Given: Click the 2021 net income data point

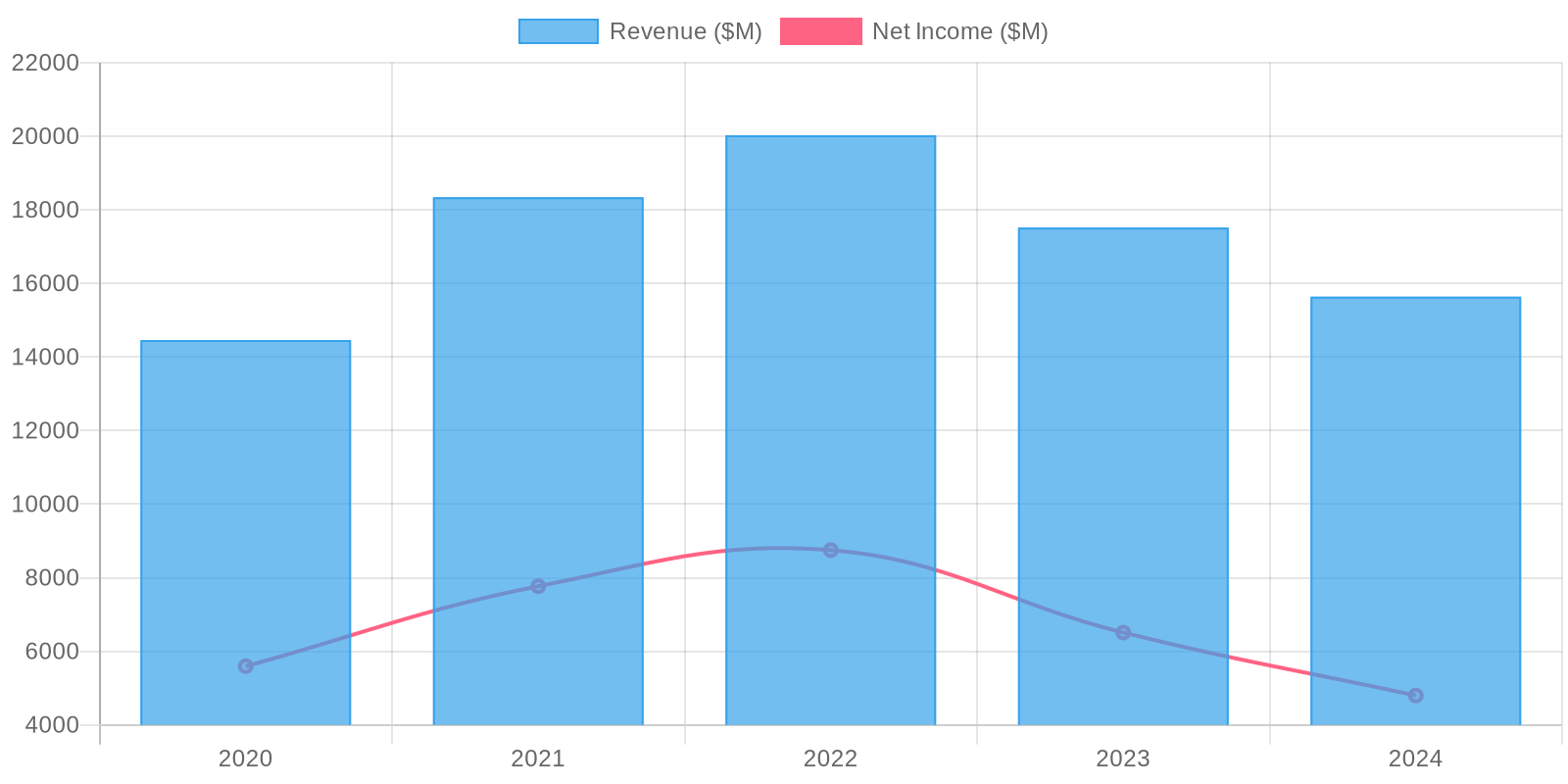Looking at the screenshot, I should 538,586.
